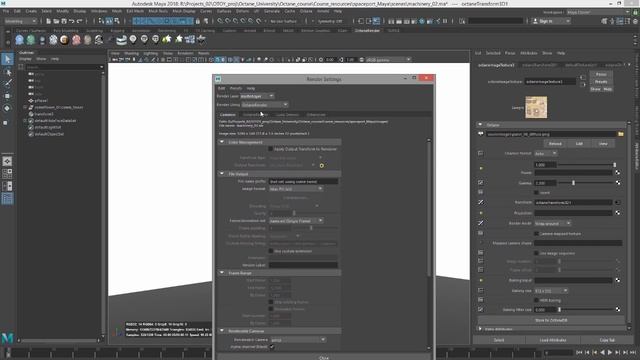
Task: Click the green second icon on the Octane shelf
Action: click(31, 40)
